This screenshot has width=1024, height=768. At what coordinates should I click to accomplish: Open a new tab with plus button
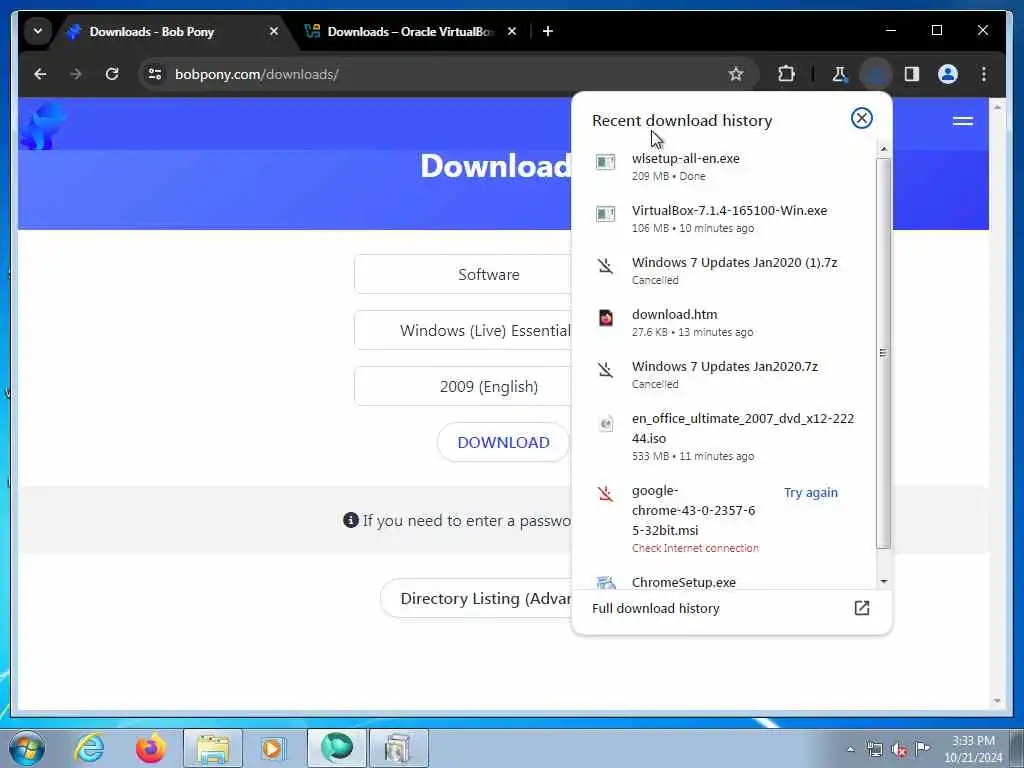point(548,31)
